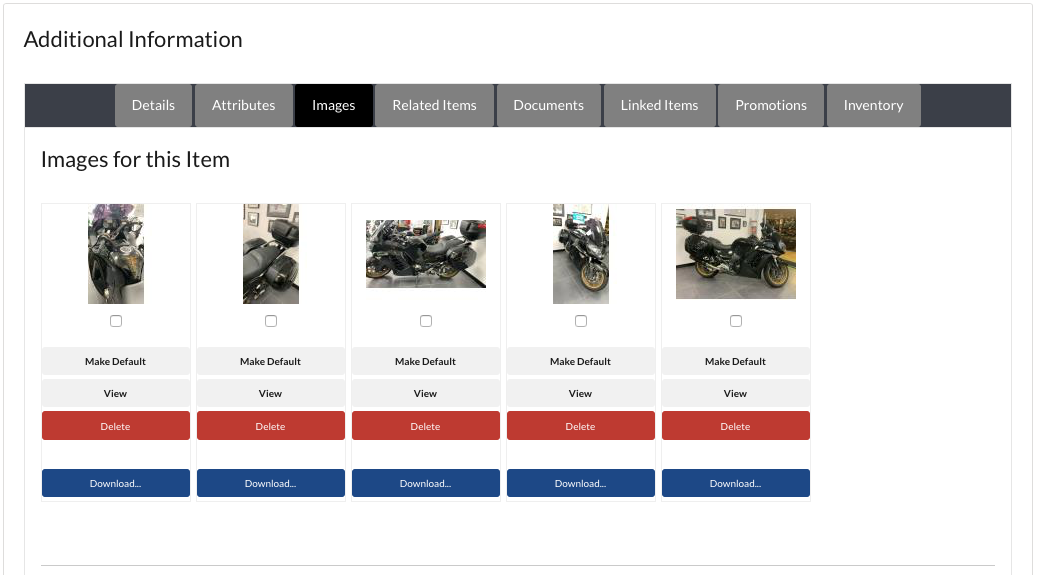Download the fourth image

point(581,483)
